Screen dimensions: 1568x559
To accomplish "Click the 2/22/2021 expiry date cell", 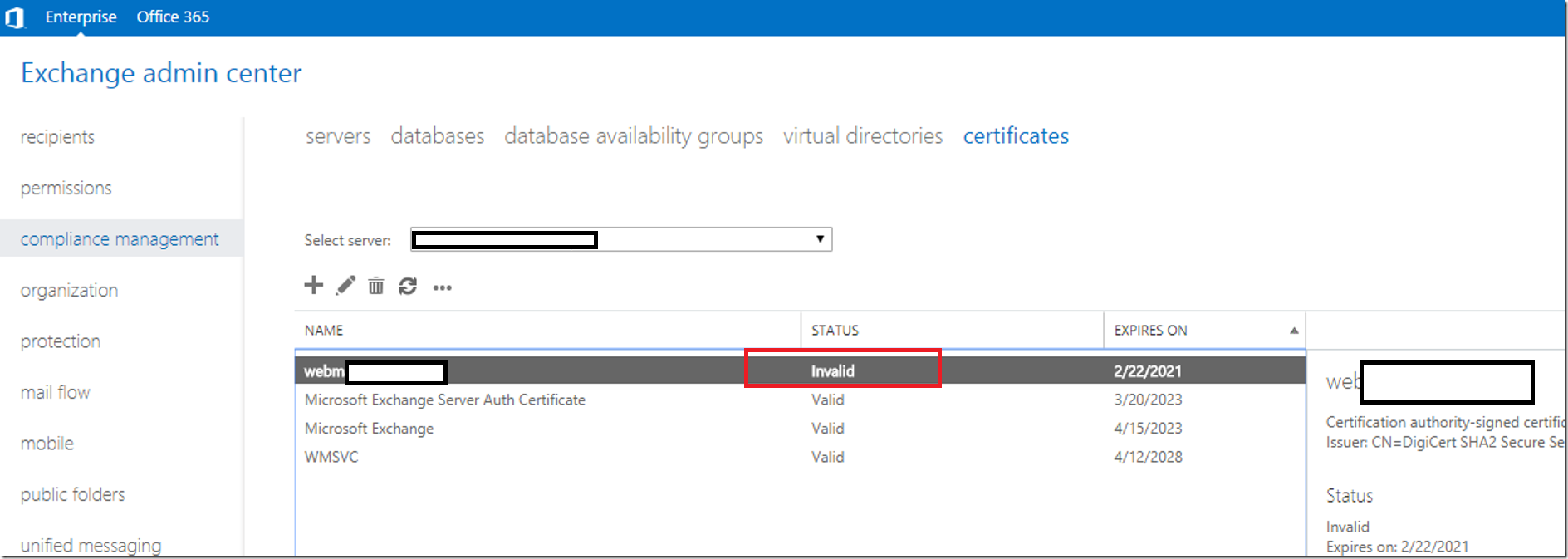I will click(1148, 371).
